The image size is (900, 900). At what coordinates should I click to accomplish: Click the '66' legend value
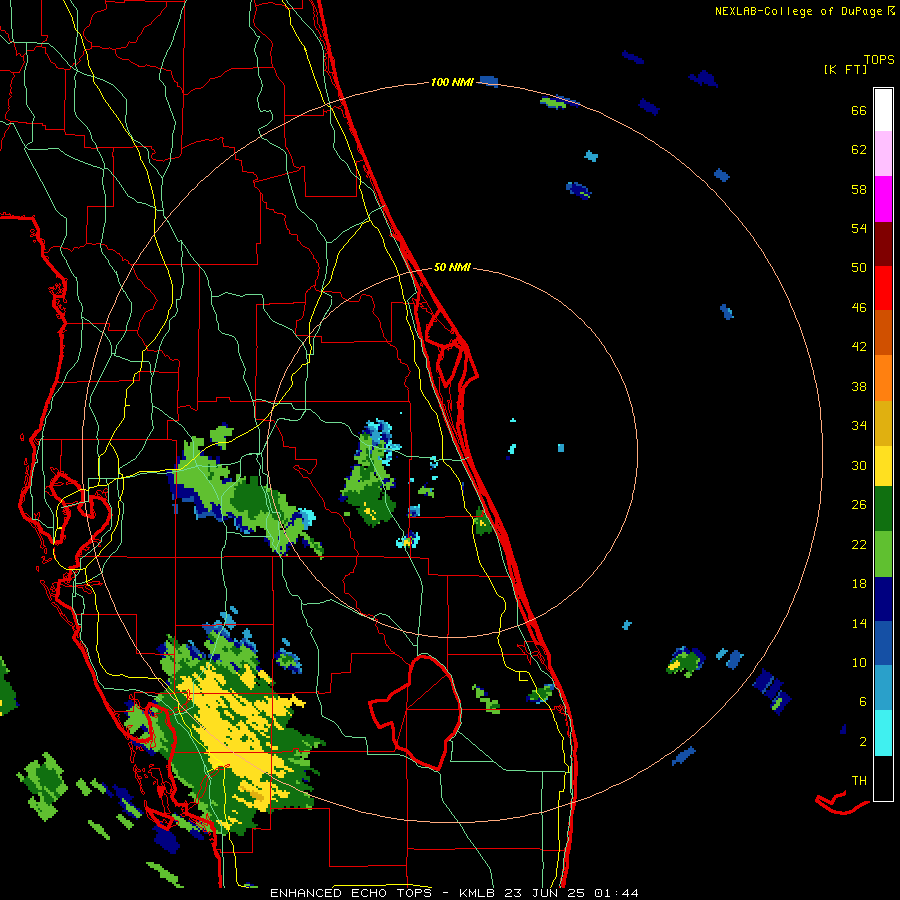(x=859, y=111)
